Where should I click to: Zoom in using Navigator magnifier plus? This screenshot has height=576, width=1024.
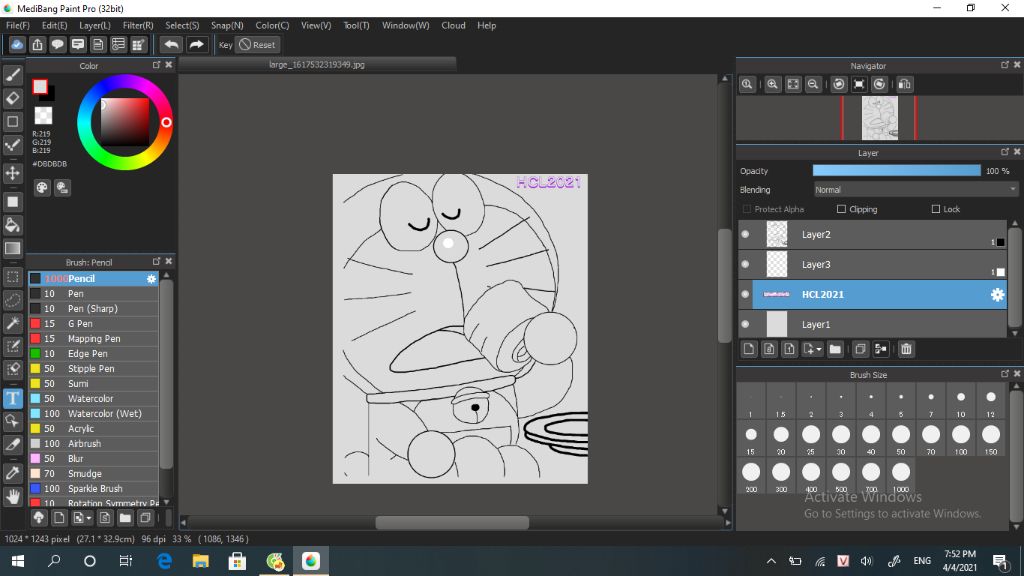pyautogui.click(x=773, y=84)
